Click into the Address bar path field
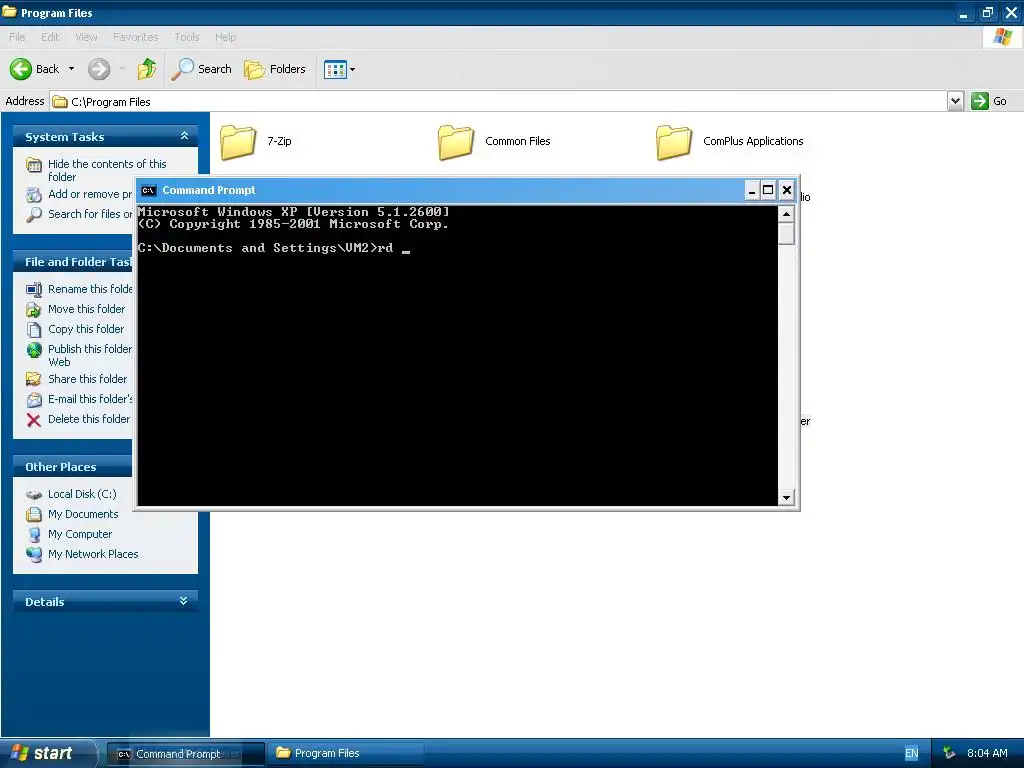 pos(500,101)
